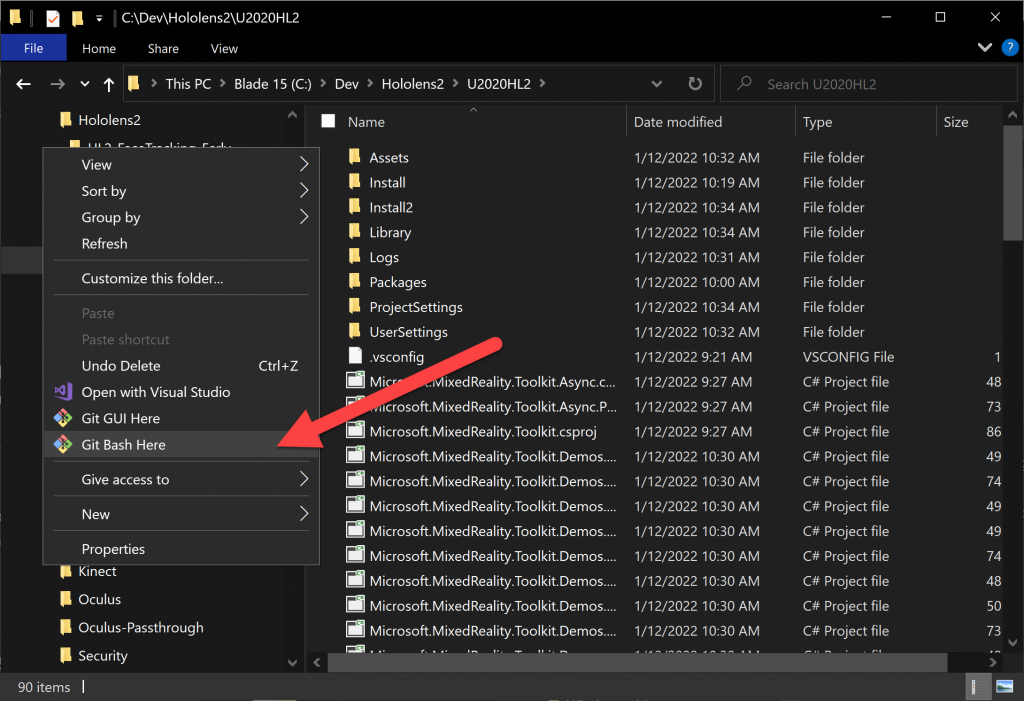Open the Share ribbon tab
This screenshot has width=1024, height=701.
163,48
